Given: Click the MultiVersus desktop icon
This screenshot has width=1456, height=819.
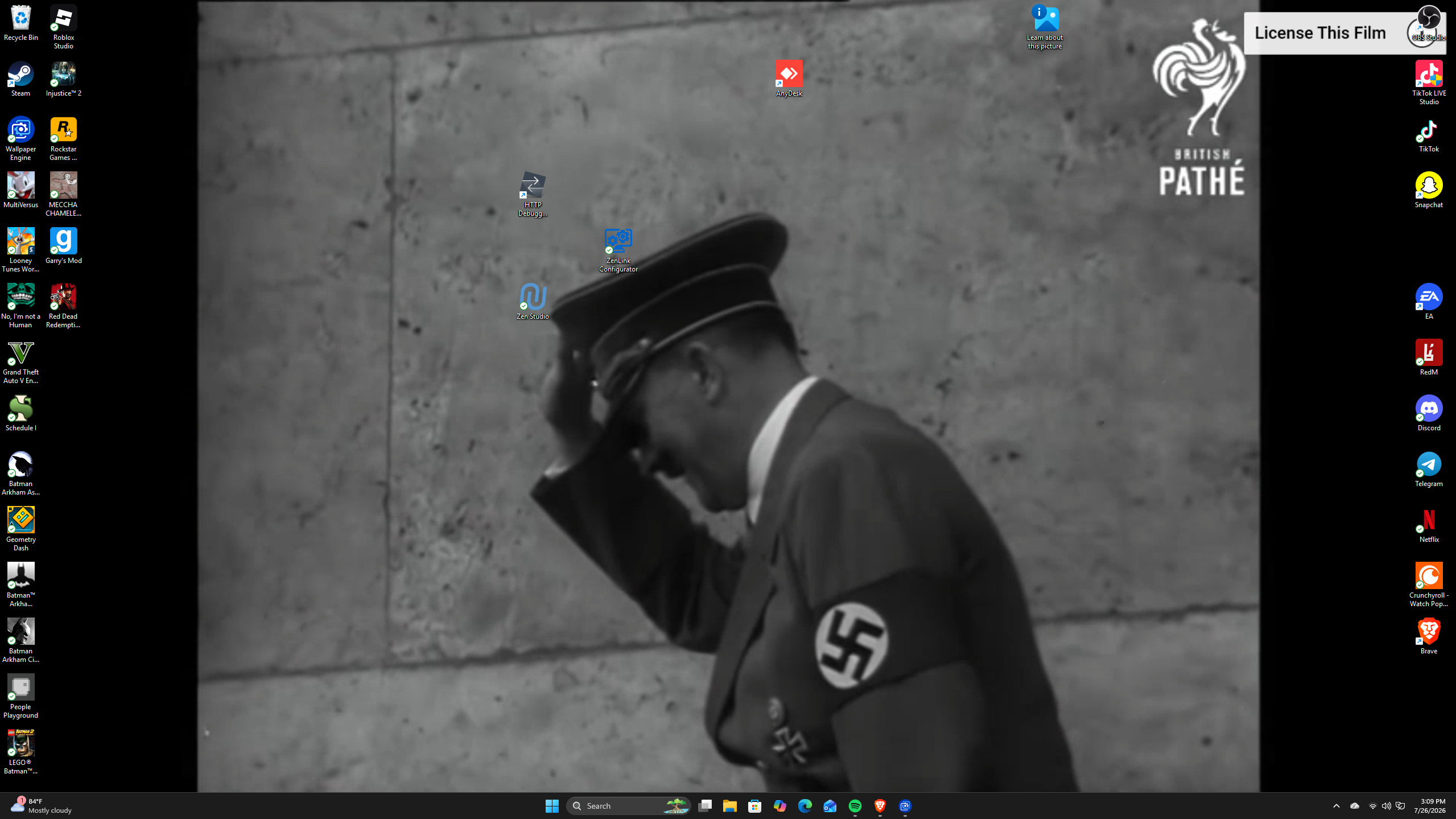Looking at the screenshot, I should click(21, 191).
